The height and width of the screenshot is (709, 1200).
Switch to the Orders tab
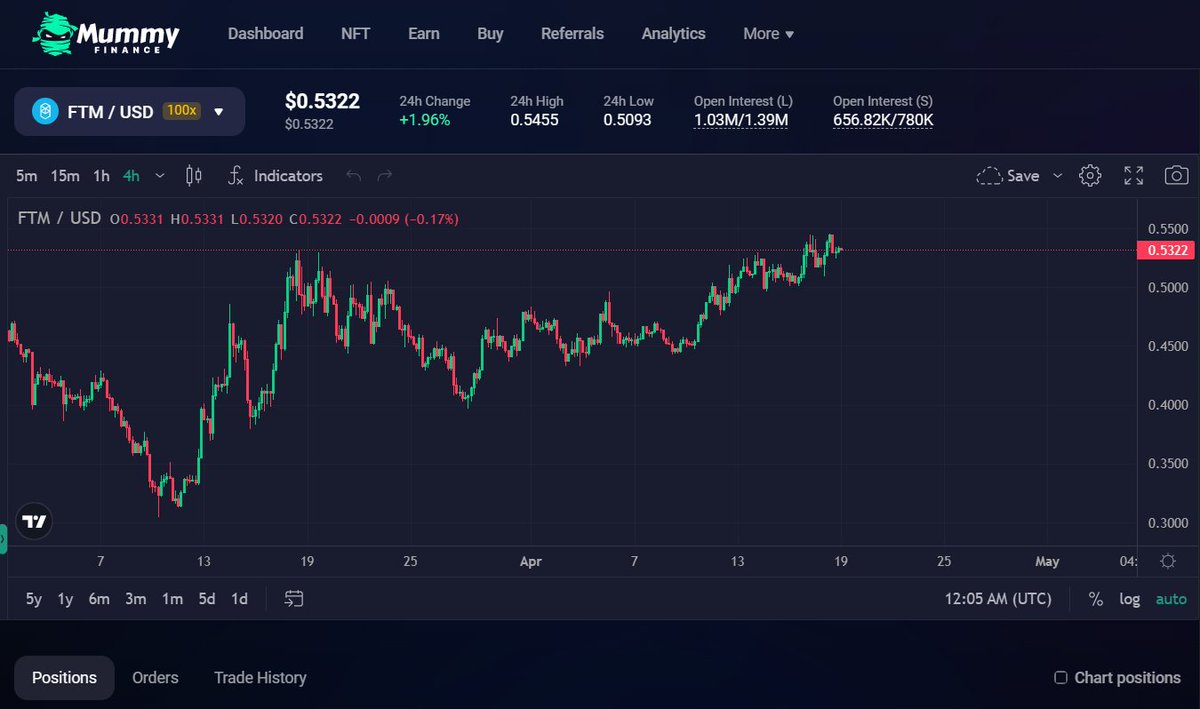(155, 678)
